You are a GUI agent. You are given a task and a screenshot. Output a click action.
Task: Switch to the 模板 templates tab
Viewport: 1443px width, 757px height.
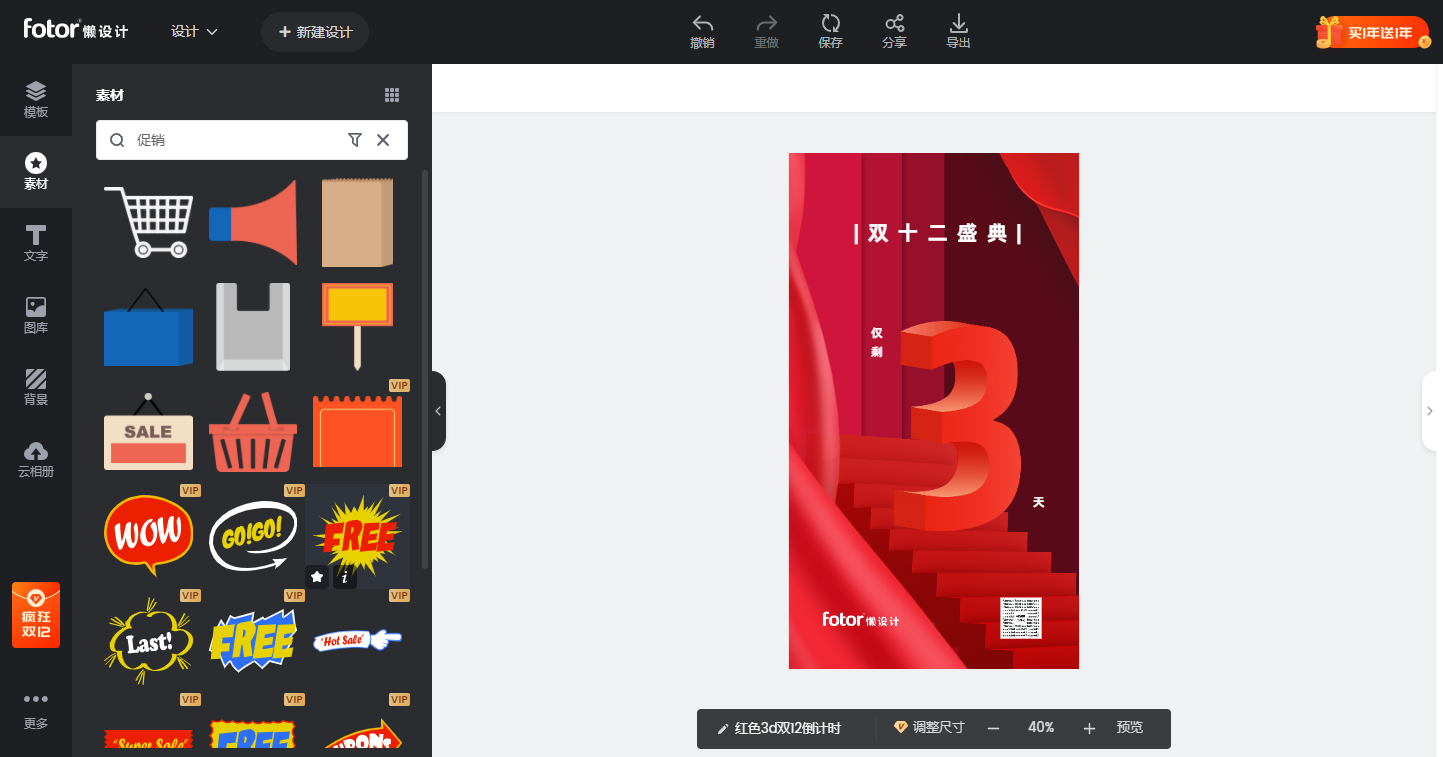click(x=36, y=100)
